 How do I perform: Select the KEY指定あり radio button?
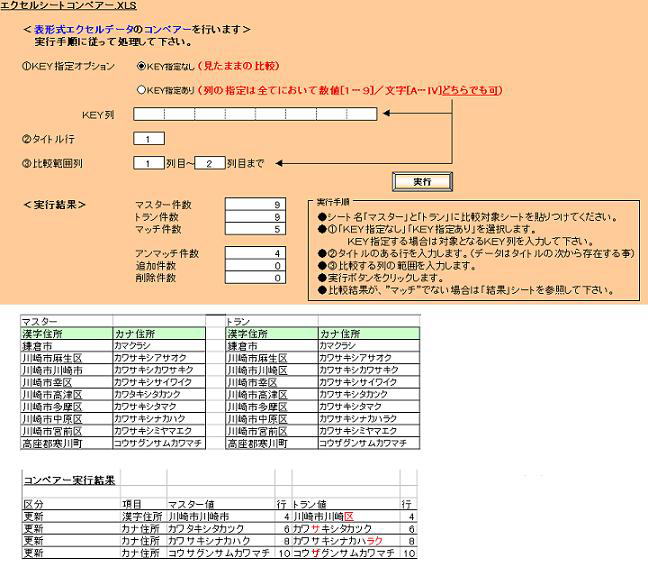coord(141,90)
